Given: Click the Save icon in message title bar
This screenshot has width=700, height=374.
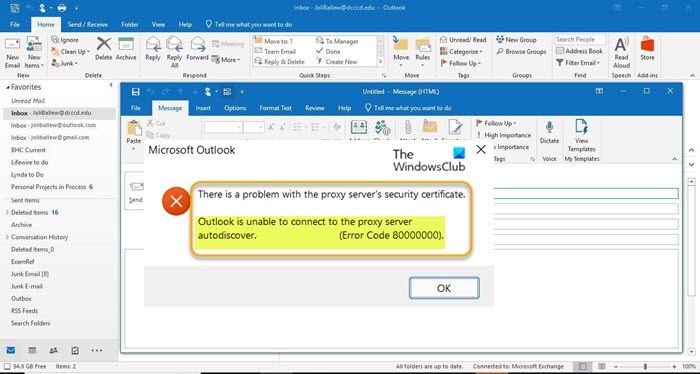Looking at the screenshot, I should [136, 92].
